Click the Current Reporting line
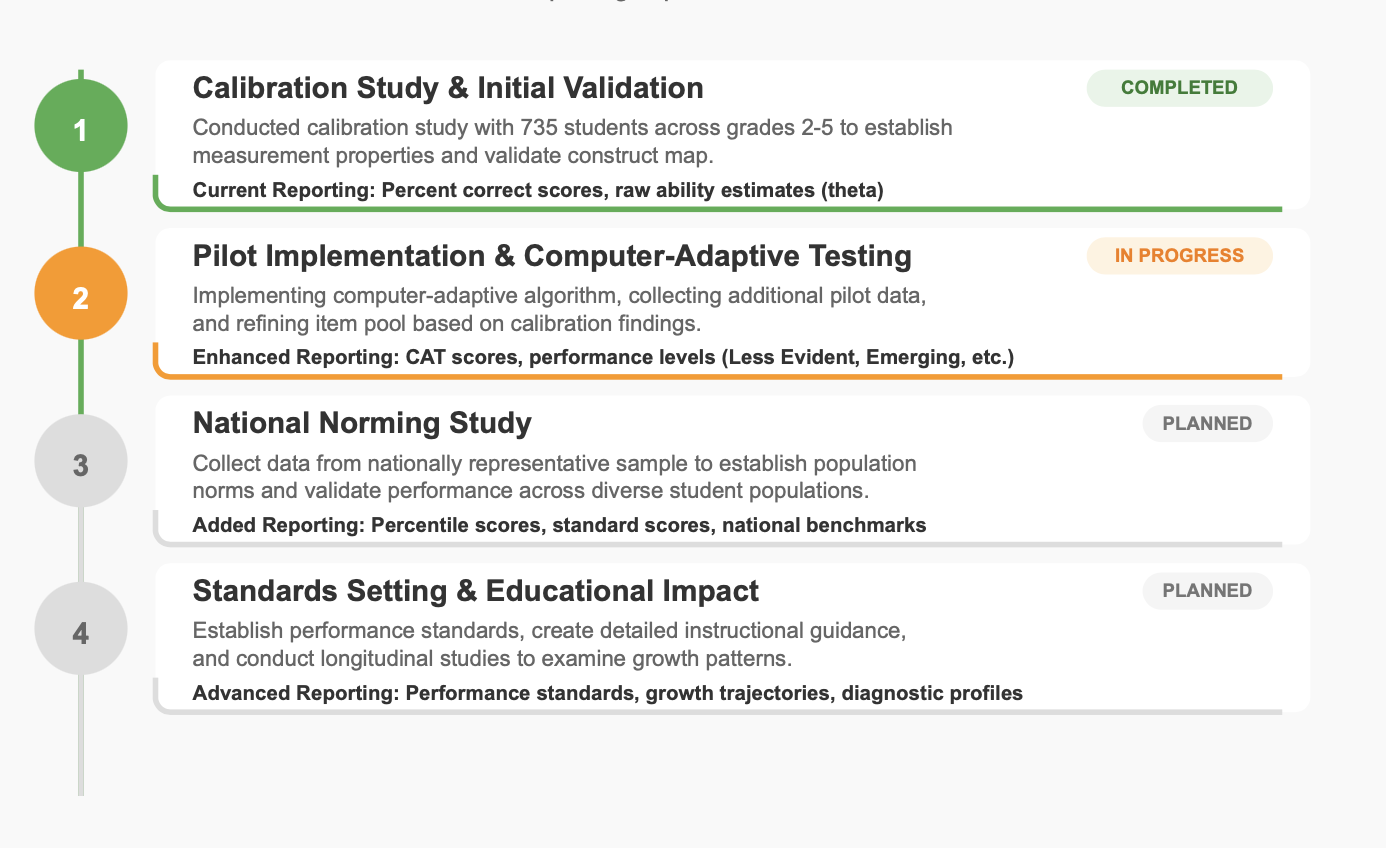The height and width of the screenshot is (848, 1386). 538,190
